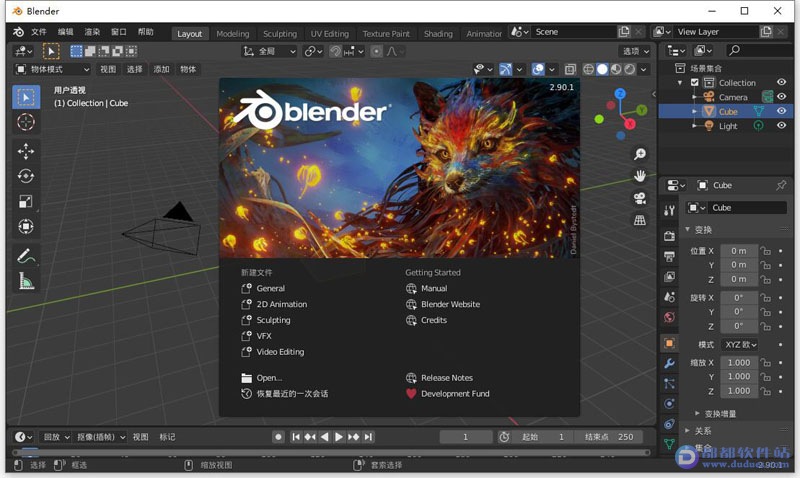Expand the Collection tree item

point(680,83)
